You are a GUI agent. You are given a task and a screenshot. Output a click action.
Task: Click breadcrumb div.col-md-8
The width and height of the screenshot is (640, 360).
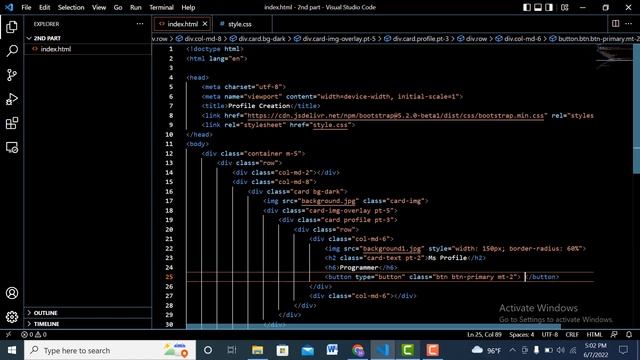click(203, 39)
